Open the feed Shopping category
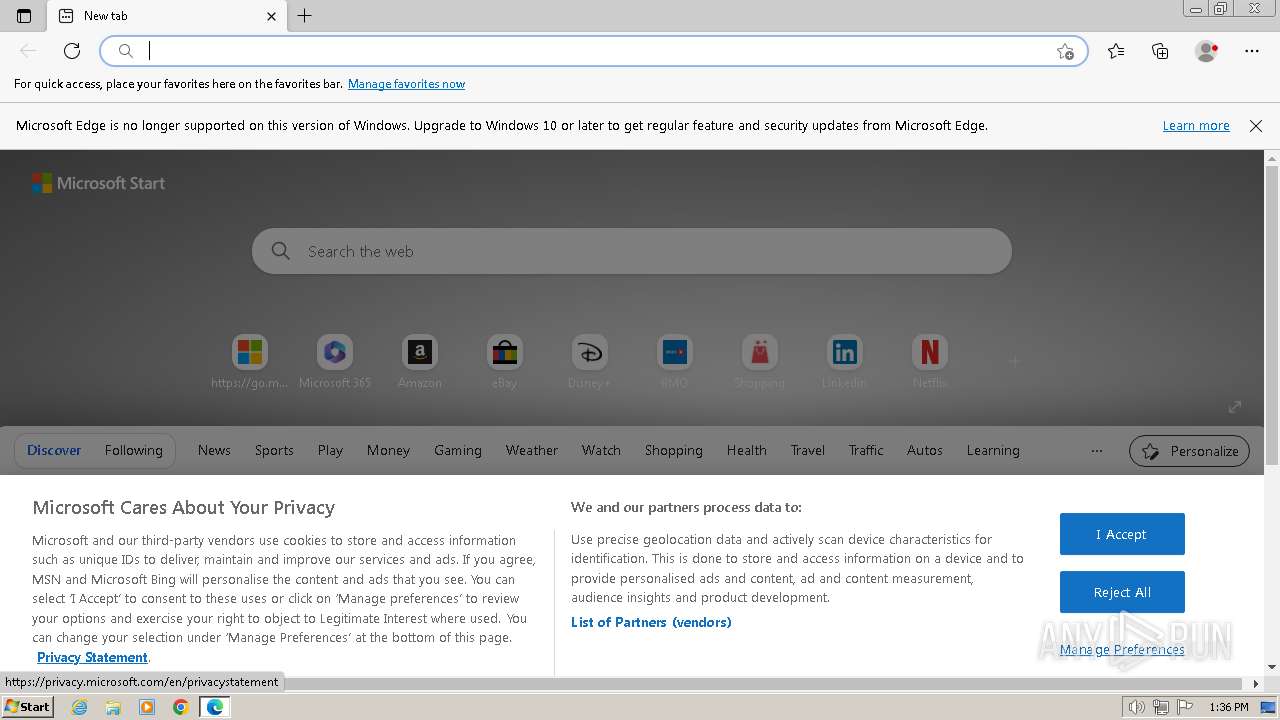The image size is (1280, 720). (x=673, y=450)
